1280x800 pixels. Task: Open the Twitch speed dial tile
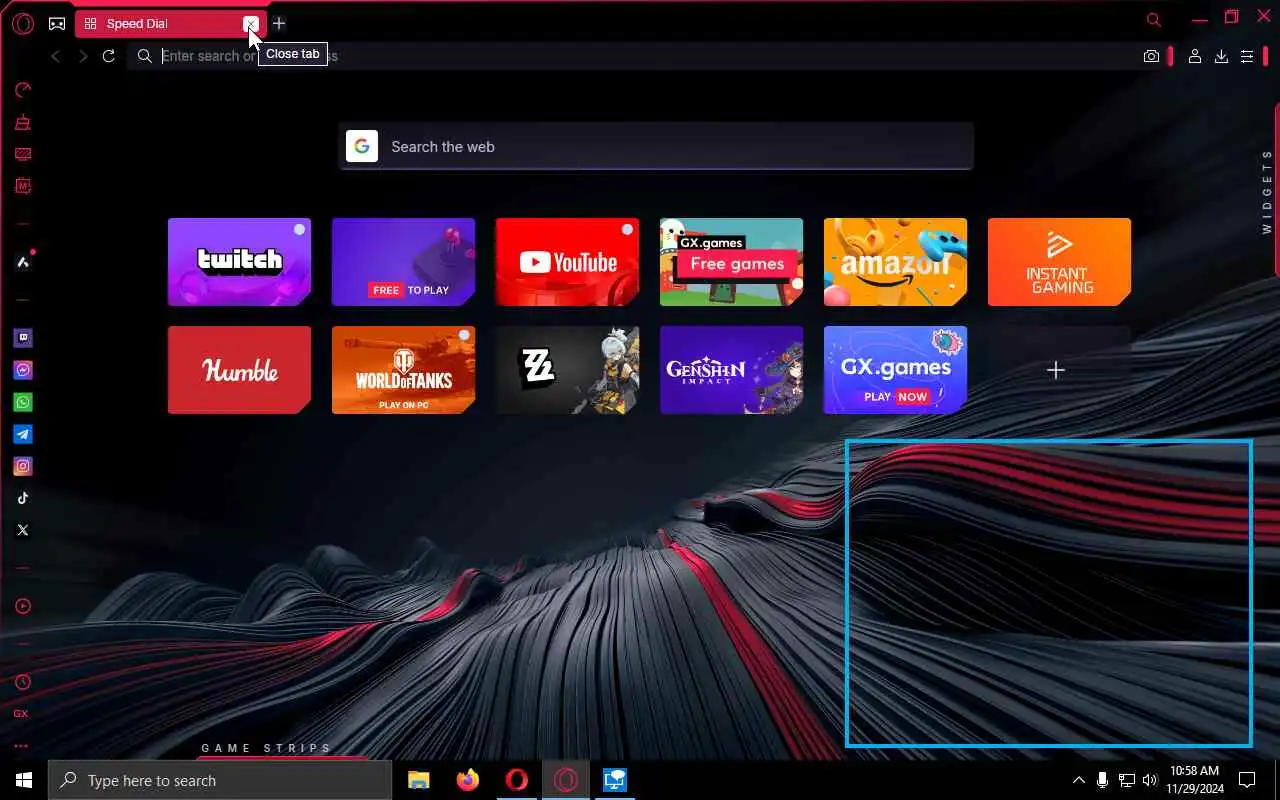coord(239,262)
